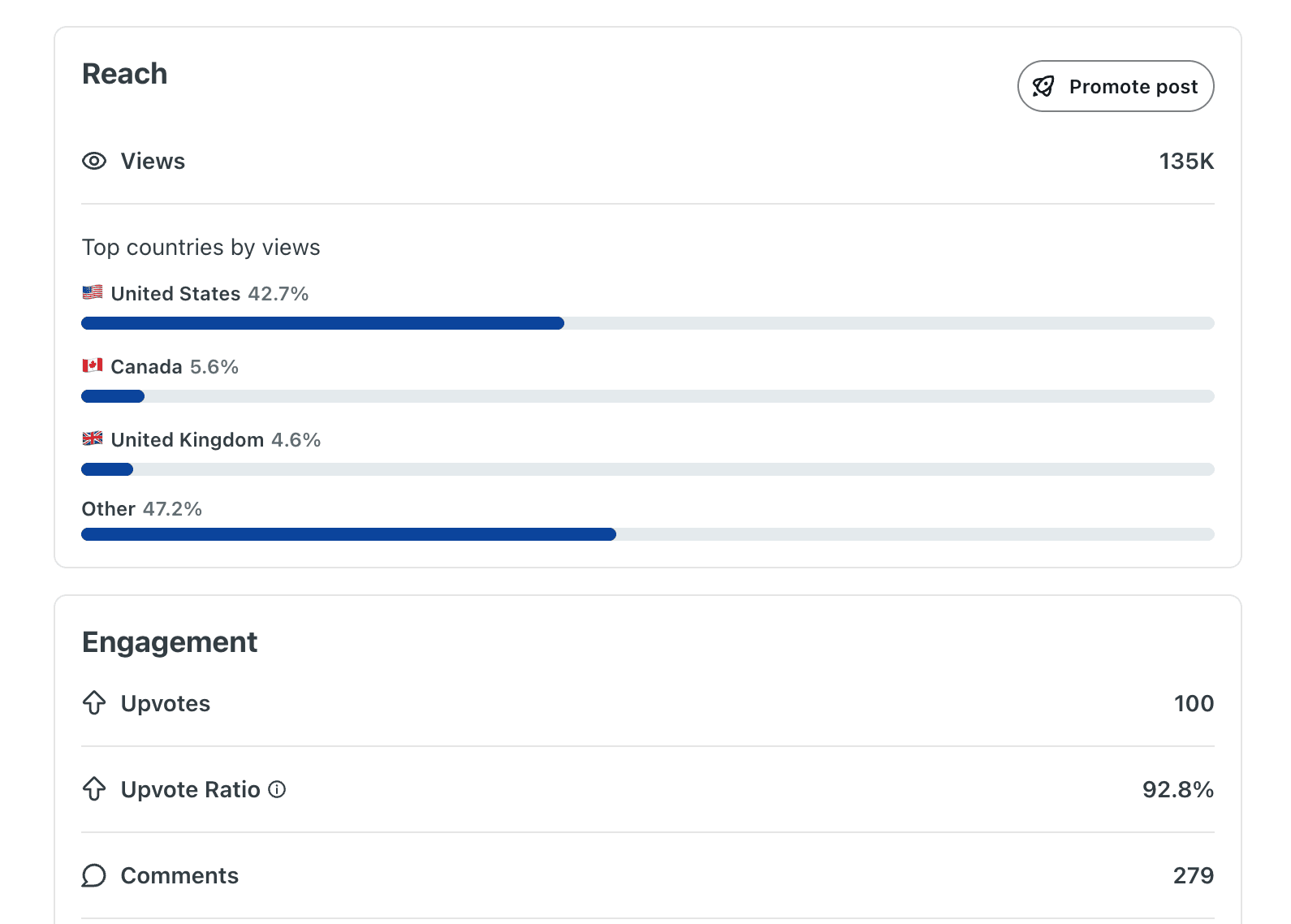
Task: Click the upvote arrow icon beside Upvotes
Action: tap(94, 703)
